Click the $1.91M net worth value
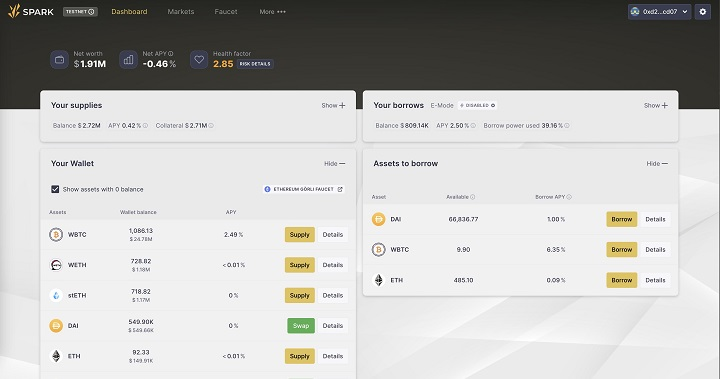The width and height of the screenshot is (720, 379). click(x=90, y=64)
